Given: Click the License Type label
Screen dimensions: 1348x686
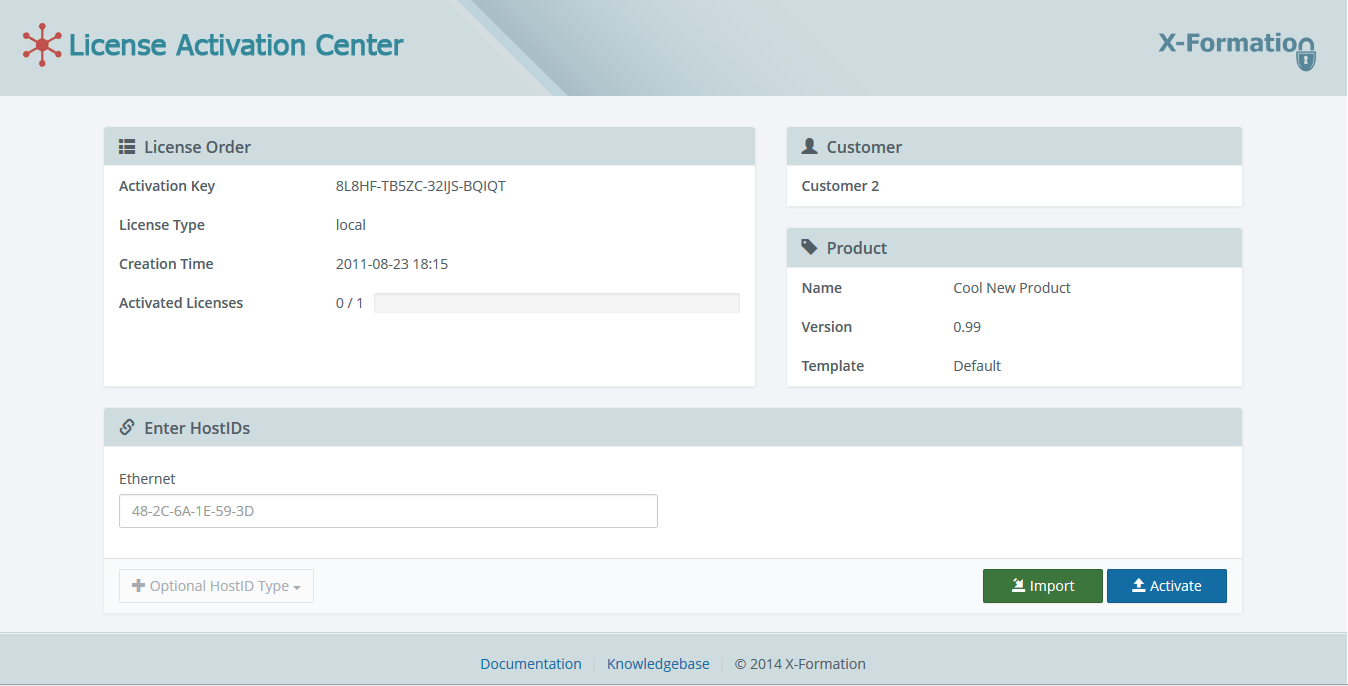Looking at the screenshot, I should click(162, 225).
